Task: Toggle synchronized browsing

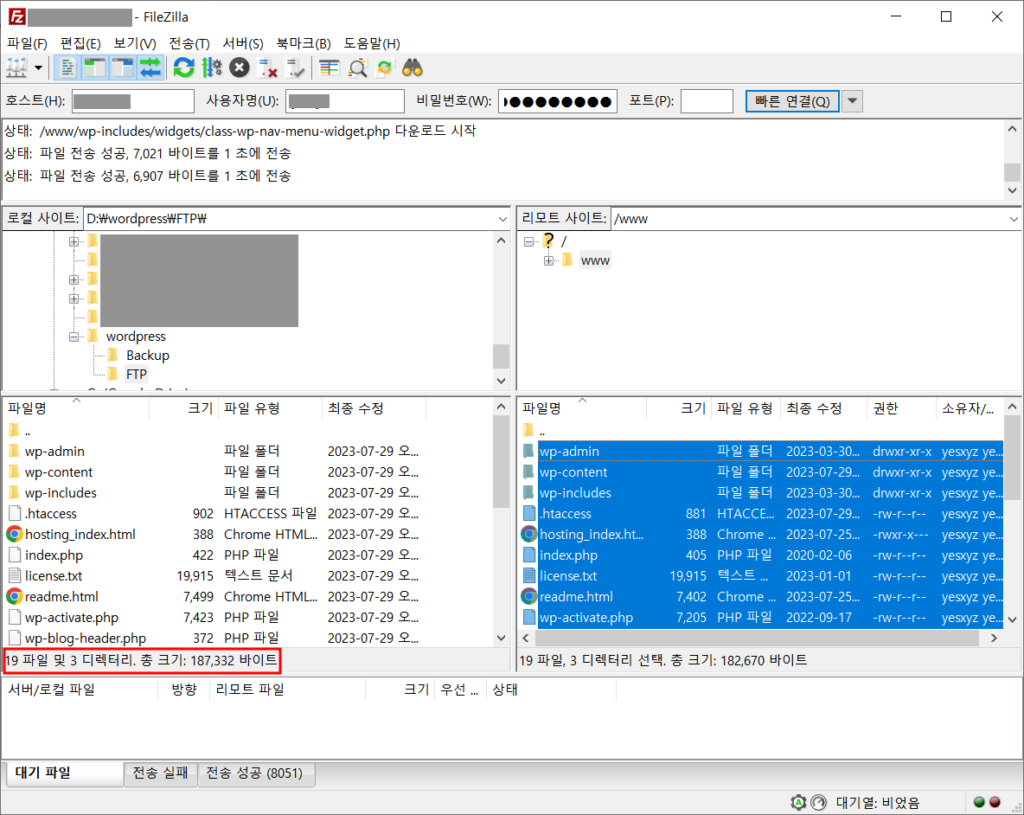Action: point(385,67)
